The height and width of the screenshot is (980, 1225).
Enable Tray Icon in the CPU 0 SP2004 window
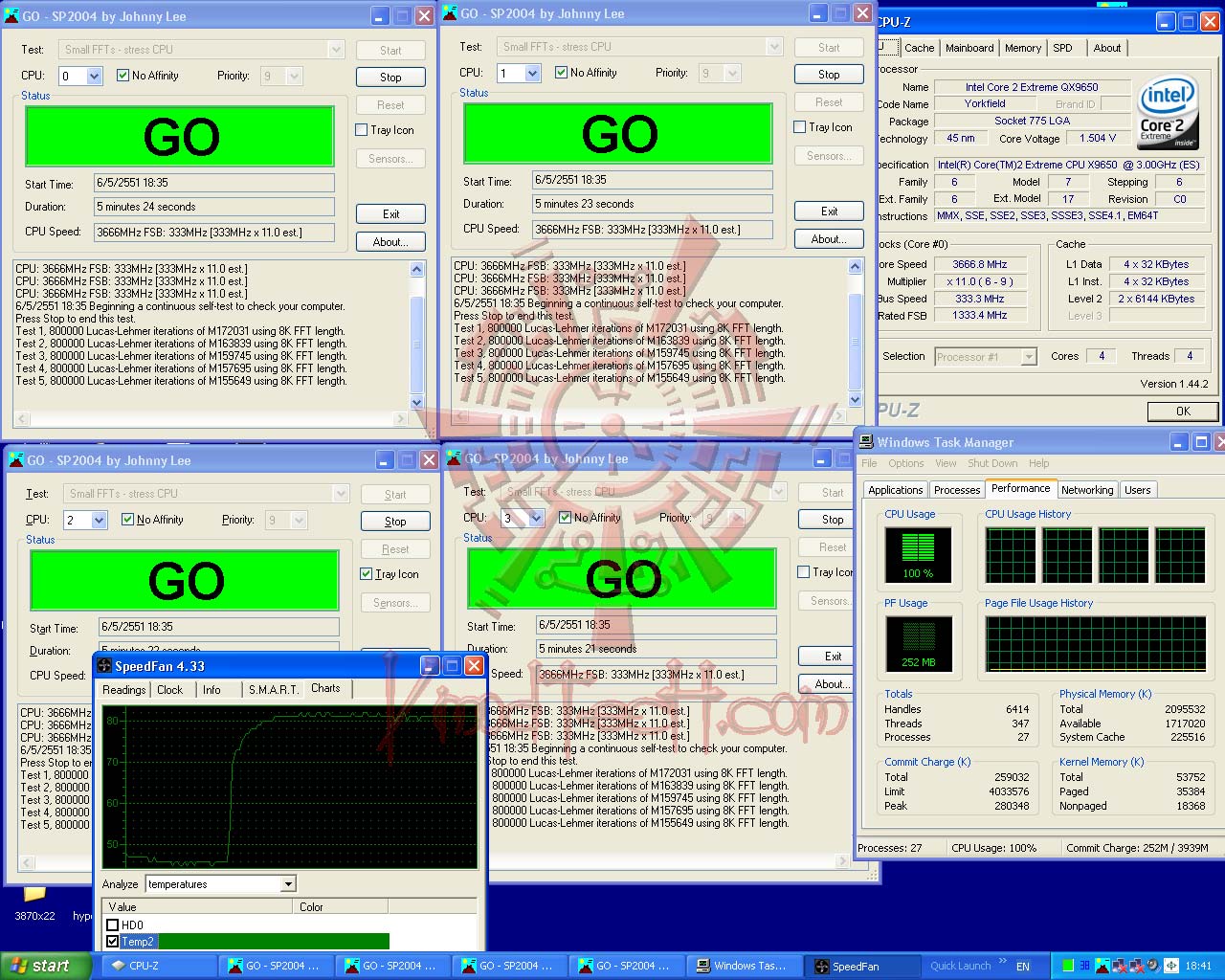362,130
